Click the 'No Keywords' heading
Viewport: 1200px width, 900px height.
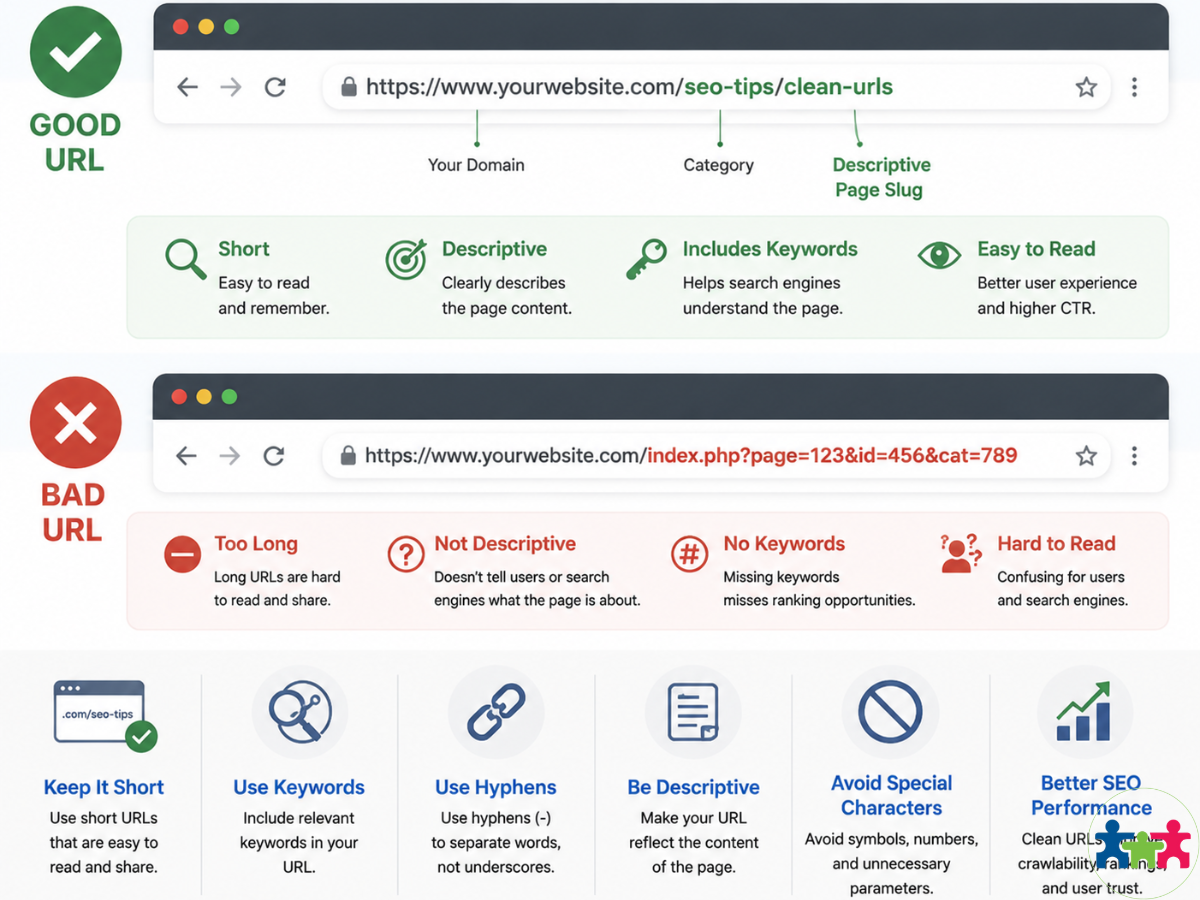(784, 544)
